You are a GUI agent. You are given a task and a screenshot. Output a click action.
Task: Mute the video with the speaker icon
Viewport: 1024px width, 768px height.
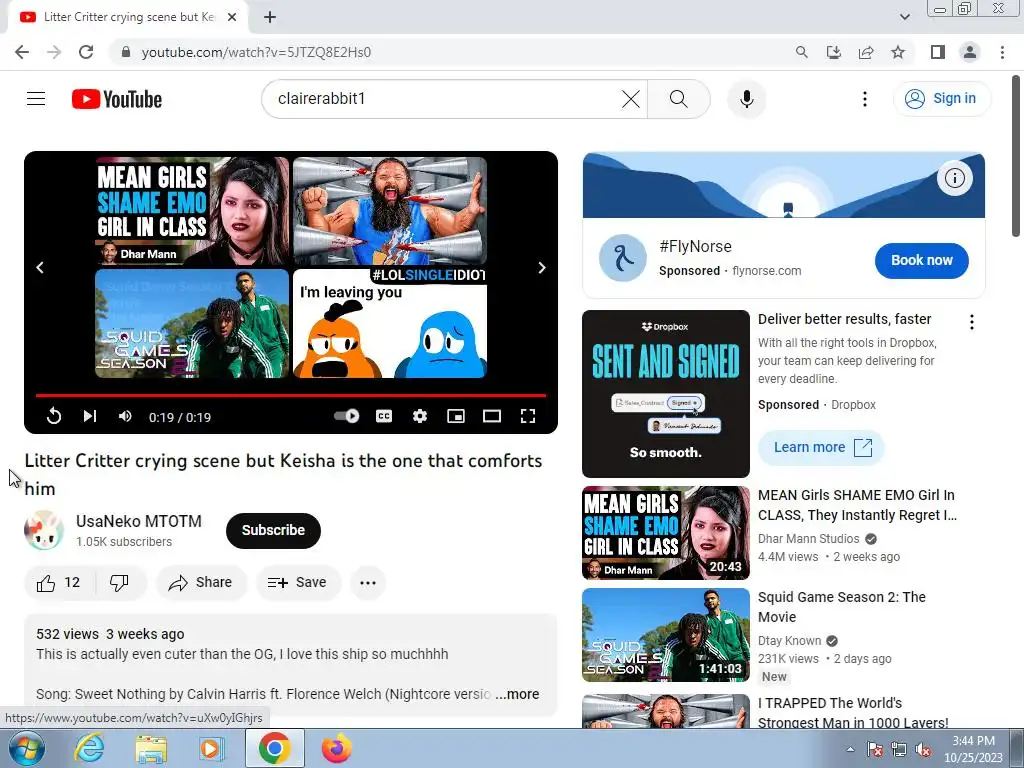click(x=125, y=416)
